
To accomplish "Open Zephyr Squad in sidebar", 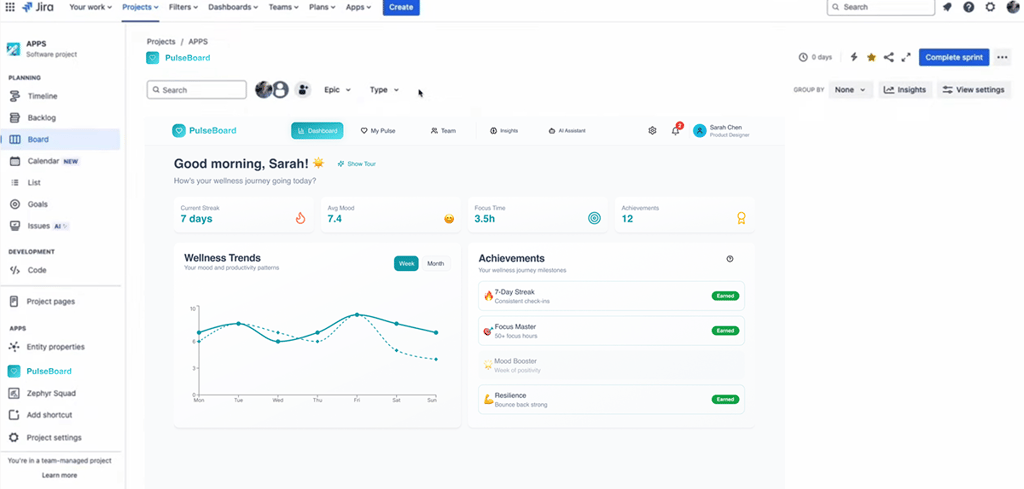I will coord(60,393).
